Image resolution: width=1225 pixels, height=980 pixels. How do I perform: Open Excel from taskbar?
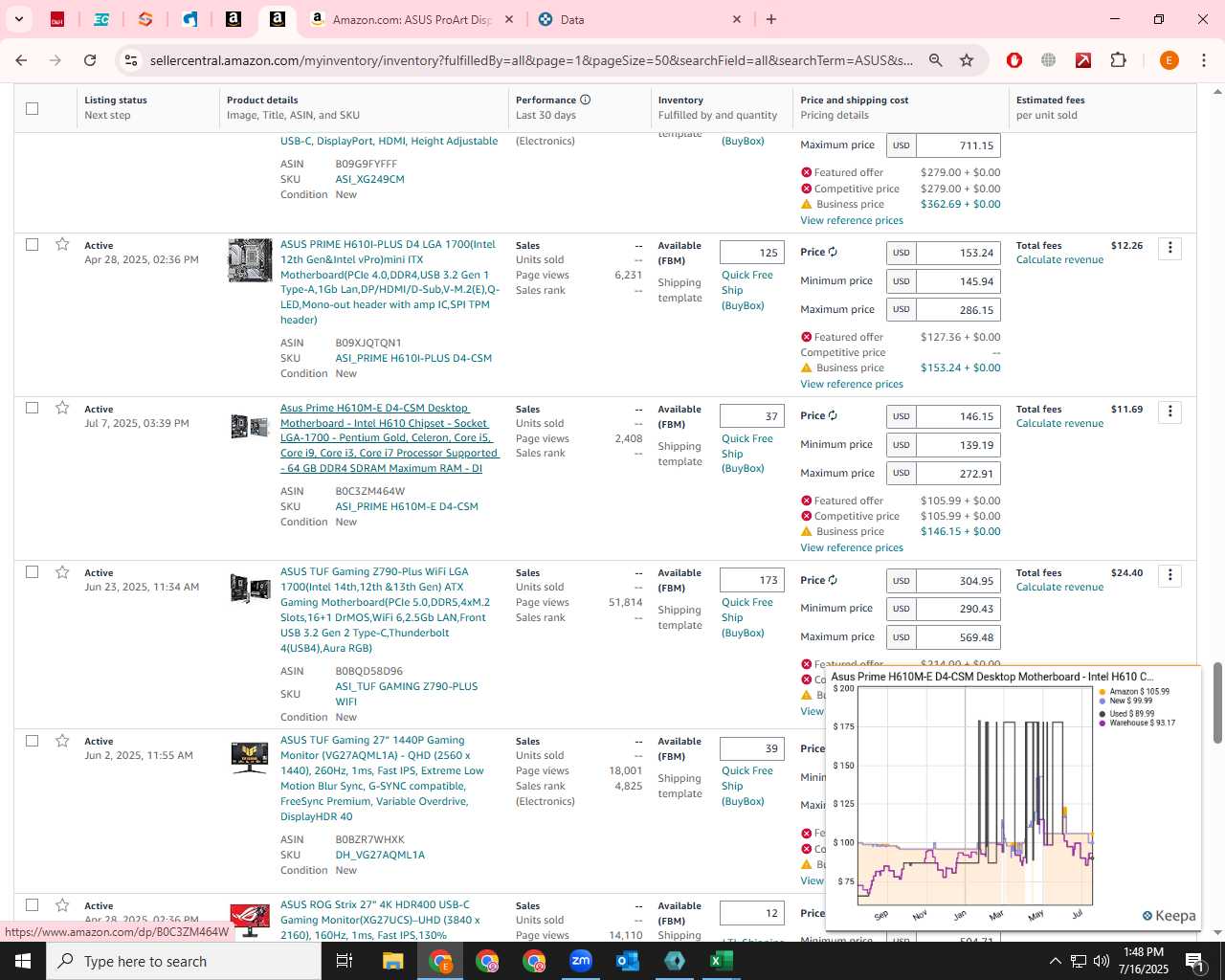[721, 961]
